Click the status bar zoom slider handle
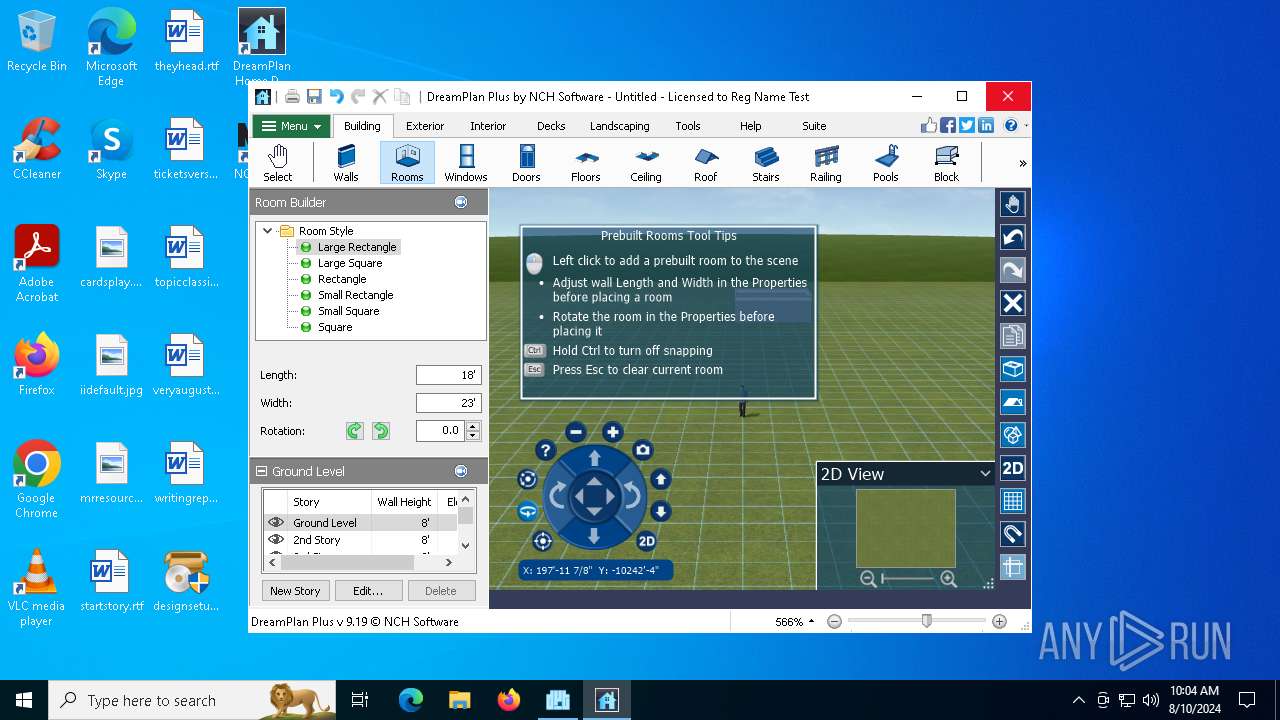1280x720 pixels. [x=927, y=622]
